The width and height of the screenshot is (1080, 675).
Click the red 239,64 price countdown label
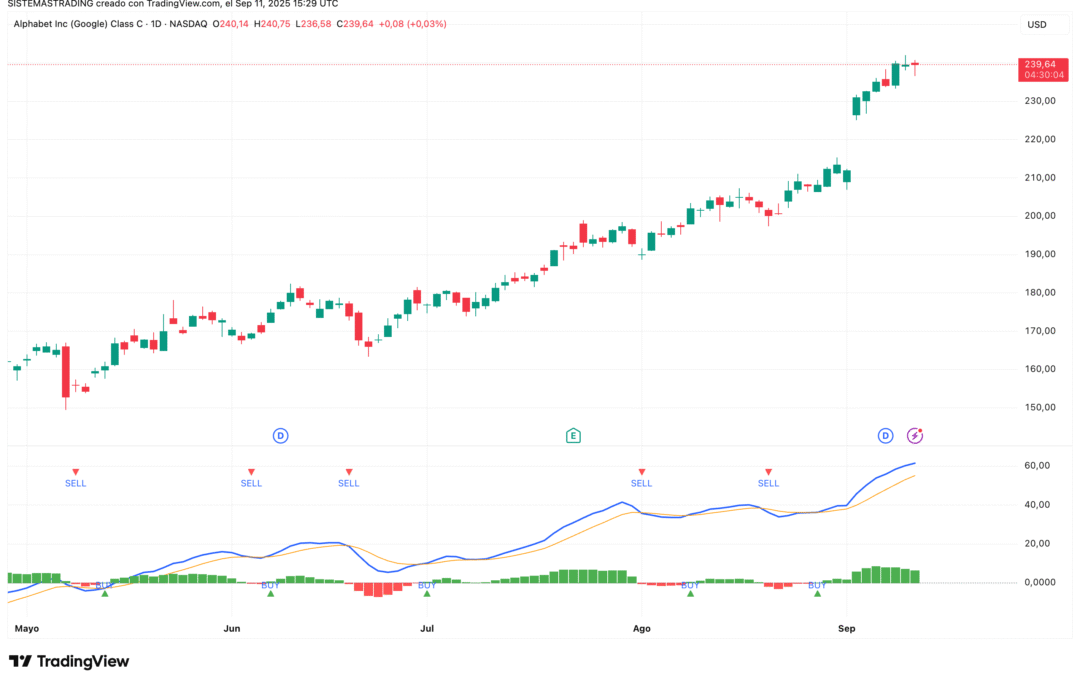(x=1043, y=70)
